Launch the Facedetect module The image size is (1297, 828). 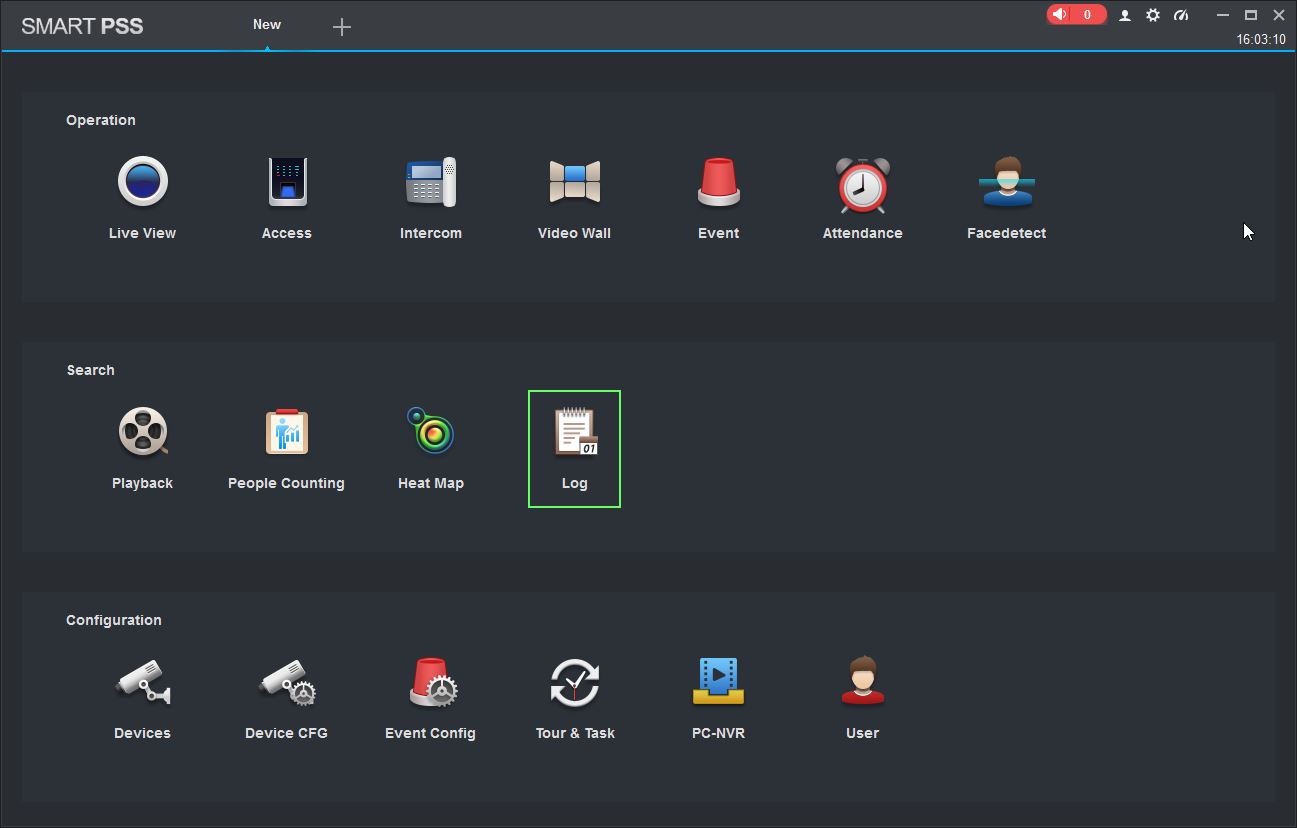(1006, 198)
